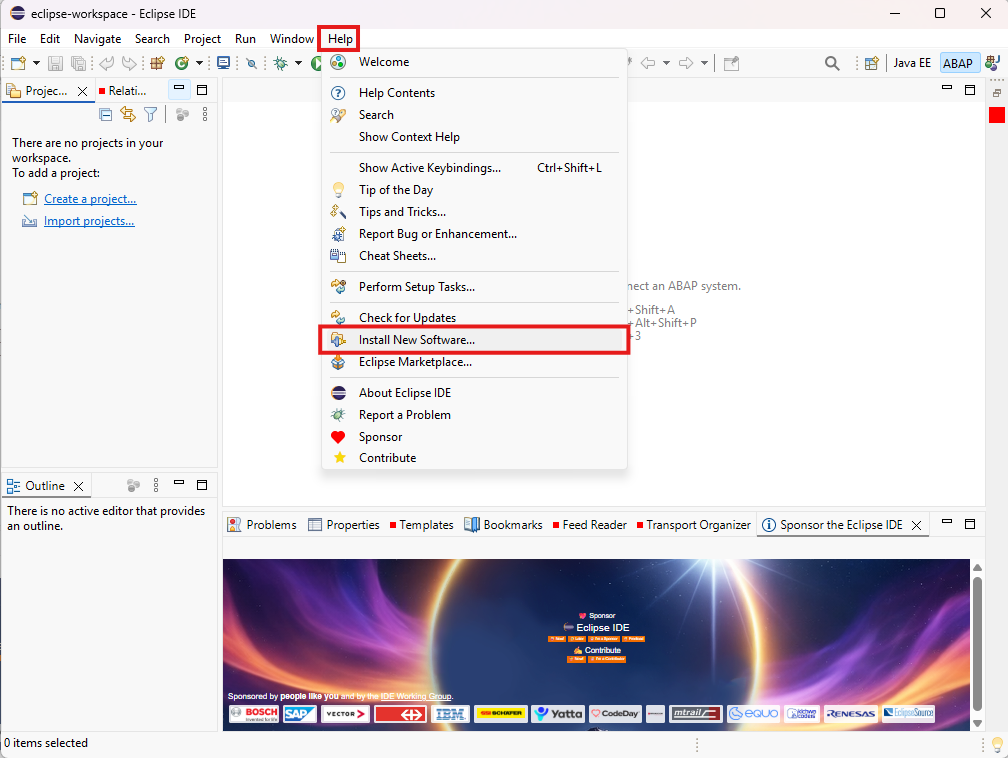Switch to the ABAP perspective
Image resolution: width=1008 pixels, height=758 pixels.
pos(958,63)
